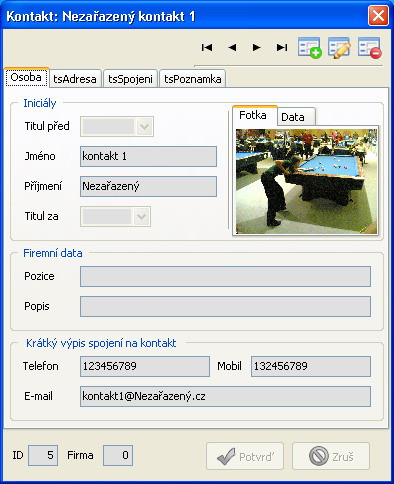The height and width of the screenshot is (484, 394).
Task: Go to the previous contact record
Action: pos(232,48)
